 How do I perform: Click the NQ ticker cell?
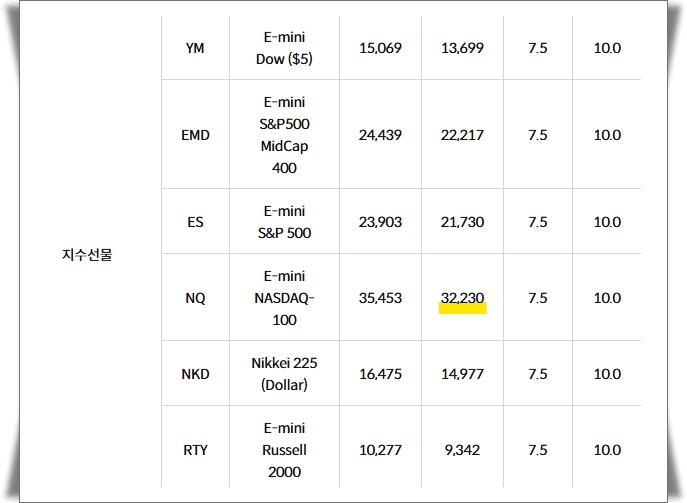(x=195, y=298)
